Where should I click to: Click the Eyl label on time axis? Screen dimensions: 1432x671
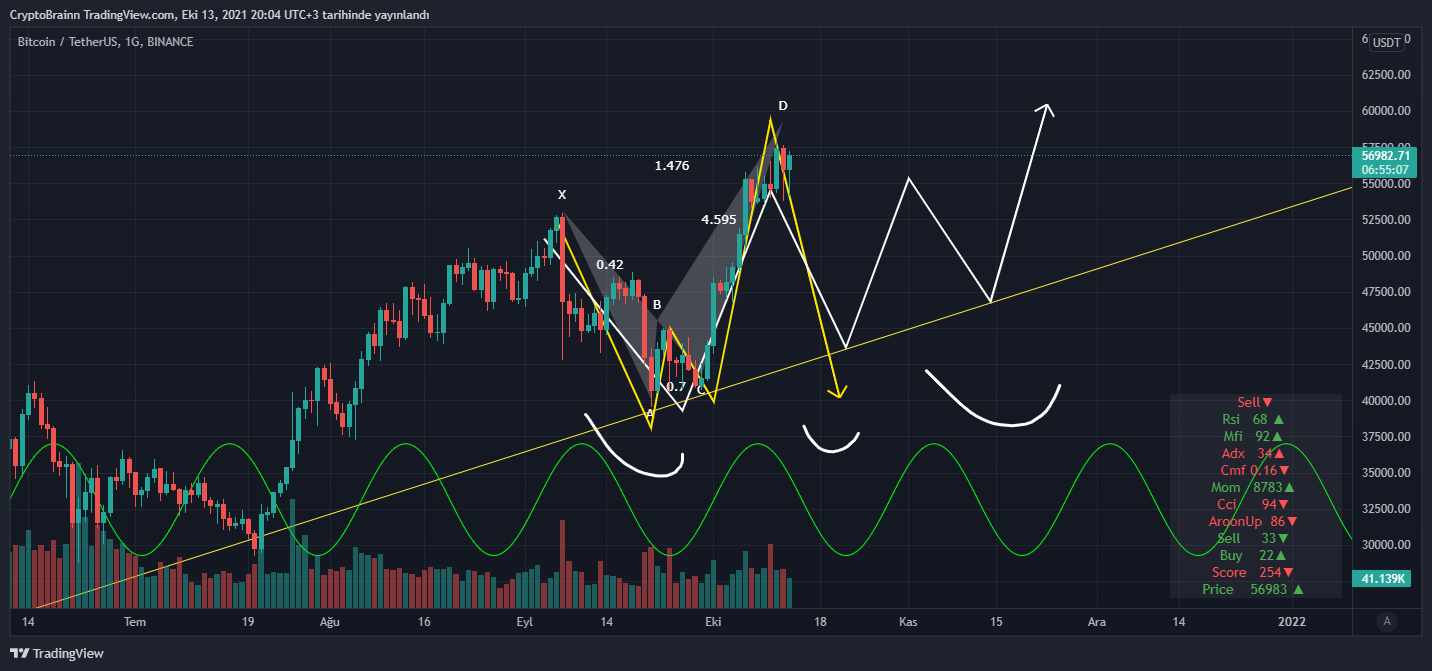tap(524, 622)
